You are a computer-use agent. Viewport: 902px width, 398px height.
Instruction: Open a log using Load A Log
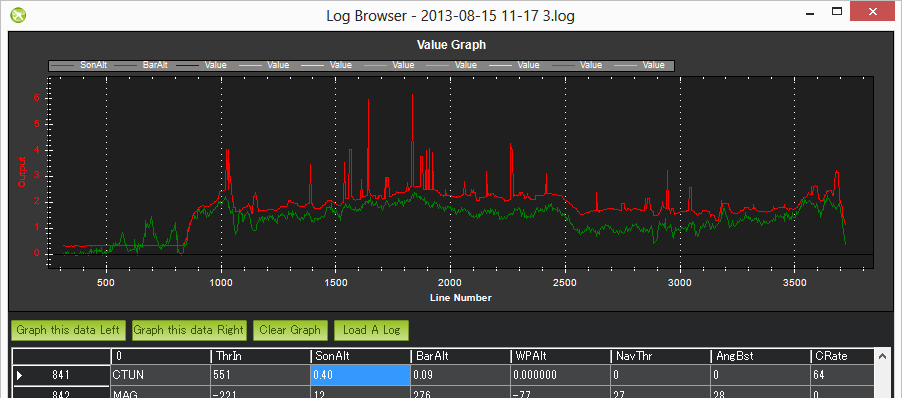pos(371,330)
